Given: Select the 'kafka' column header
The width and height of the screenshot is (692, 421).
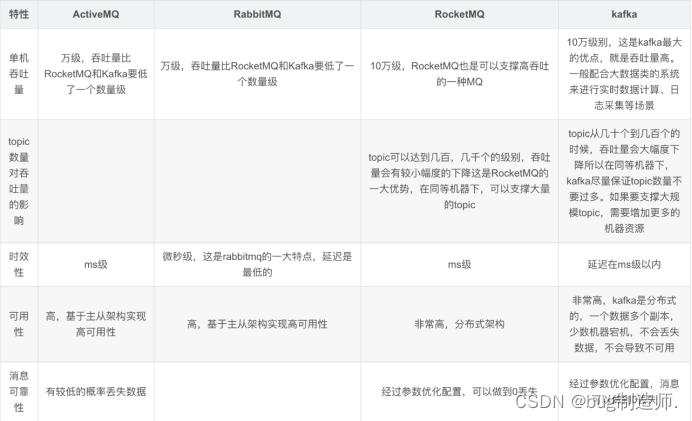Looking at the screenshot, I should pyautogui.click(x=624, y=14).
